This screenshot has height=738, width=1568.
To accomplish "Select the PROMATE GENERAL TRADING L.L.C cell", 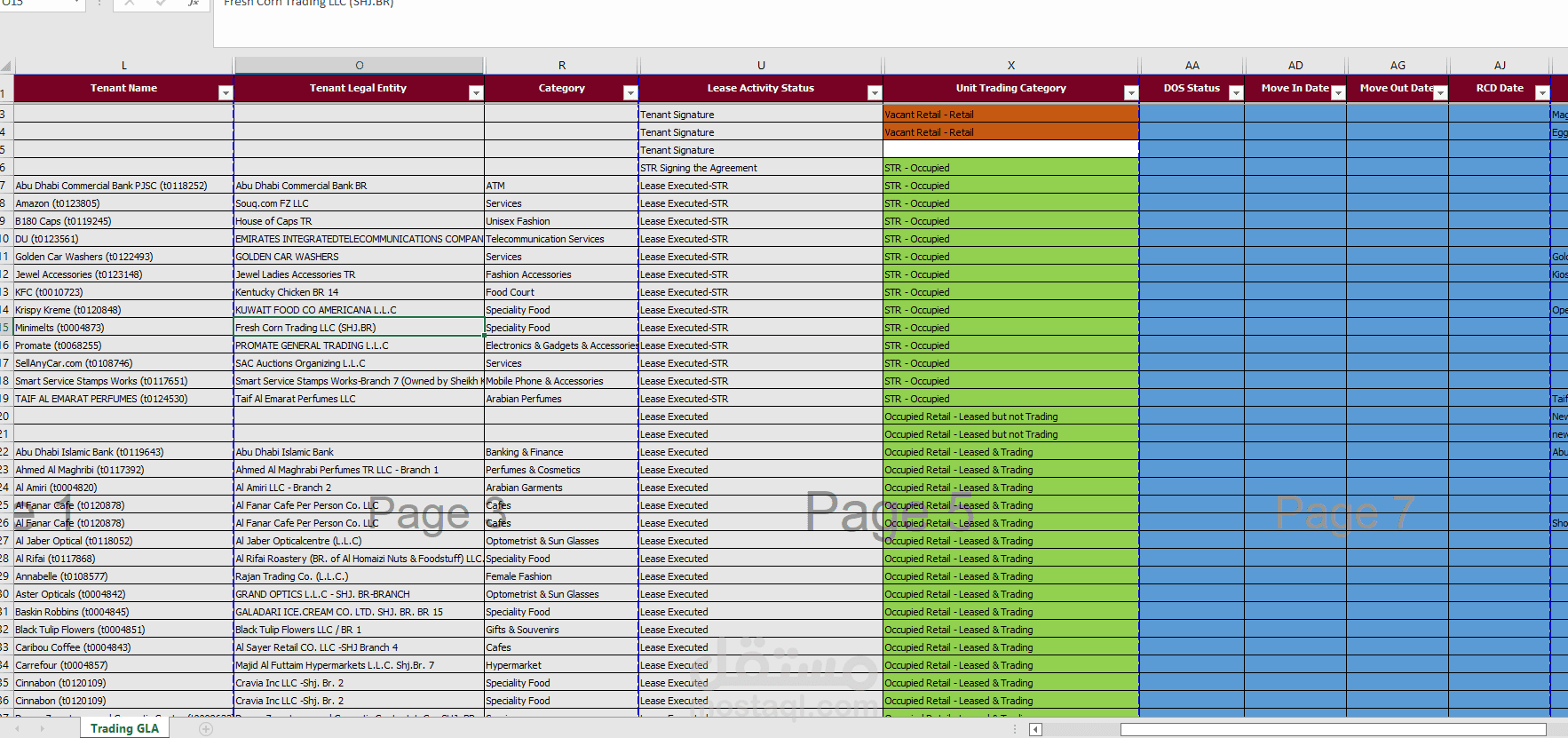I will click(x=359, y=345).
